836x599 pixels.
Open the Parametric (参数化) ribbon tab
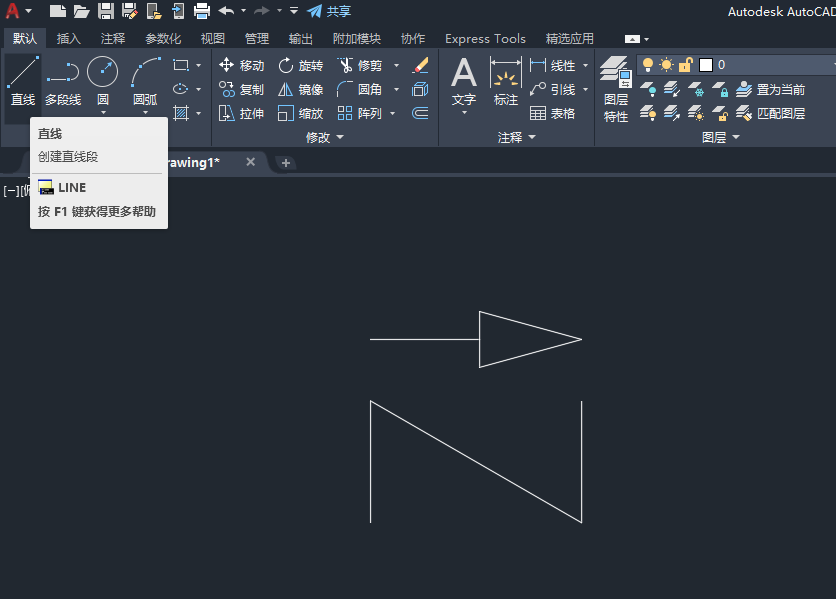[163, 38]
